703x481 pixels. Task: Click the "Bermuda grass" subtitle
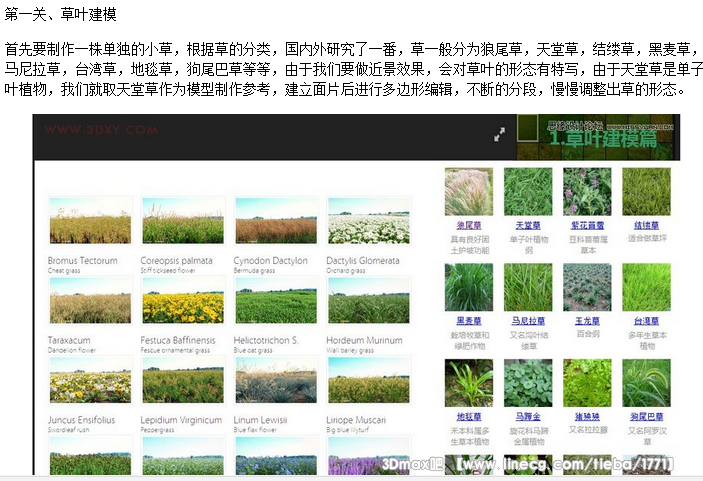point(254,271)
